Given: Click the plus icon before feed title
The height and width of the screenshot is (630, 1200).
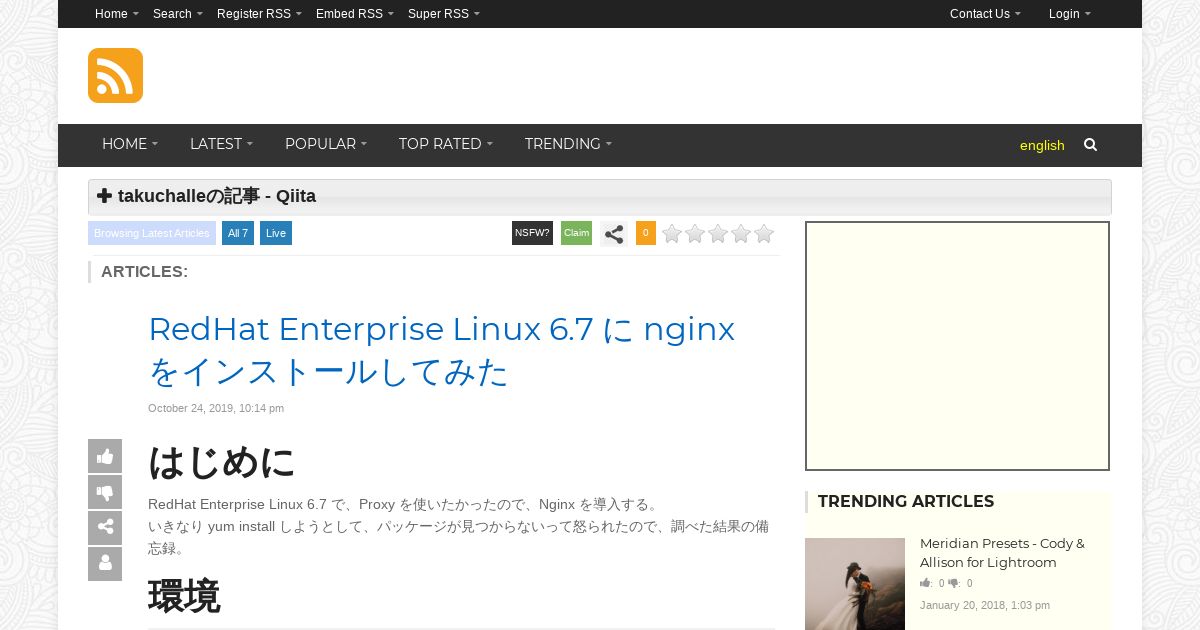Looking at the screenshot, I should click(x=104, y=196).
